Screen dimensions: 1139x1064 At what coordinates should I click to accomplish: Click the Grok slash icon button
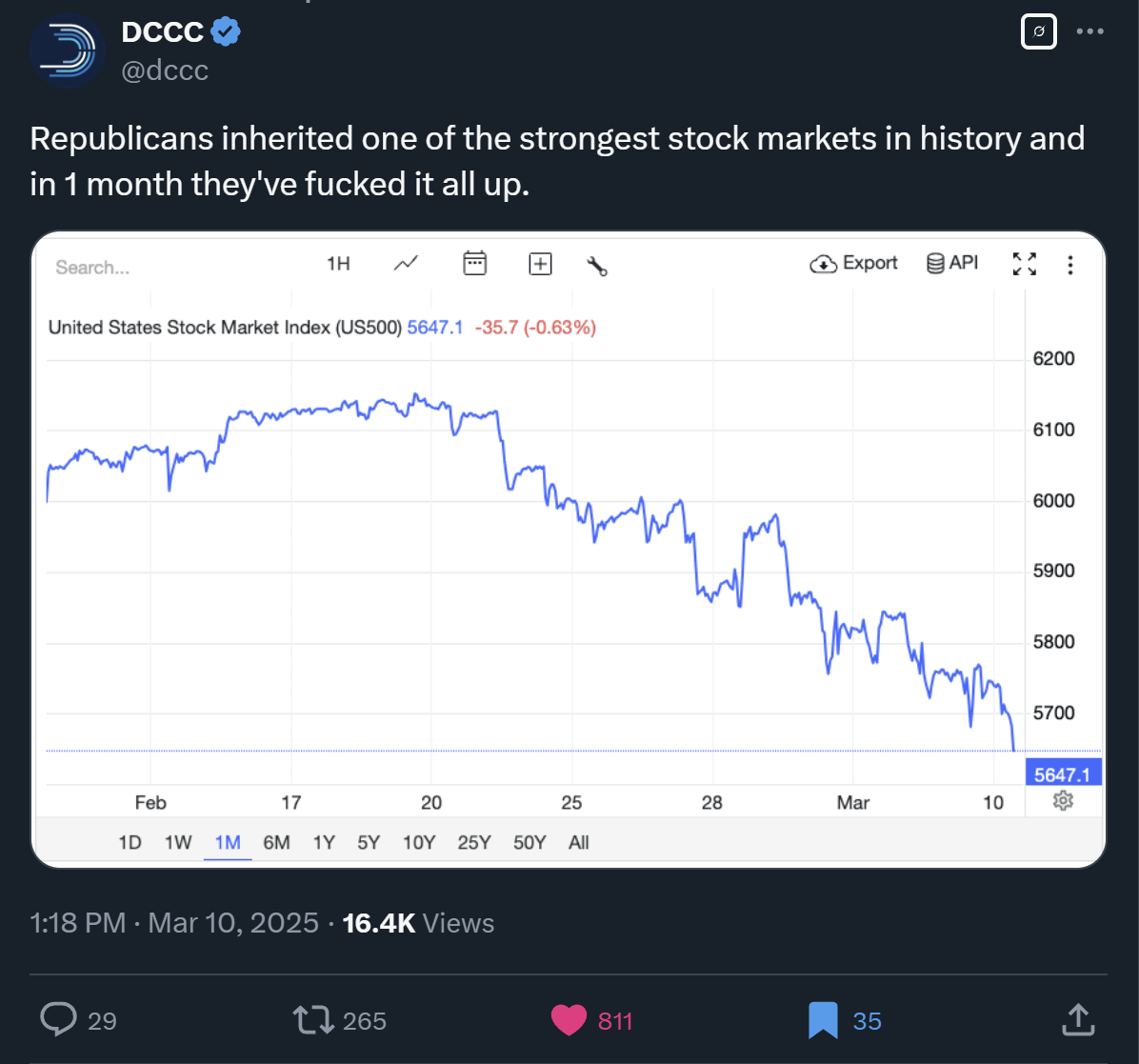click(1039, 31)
